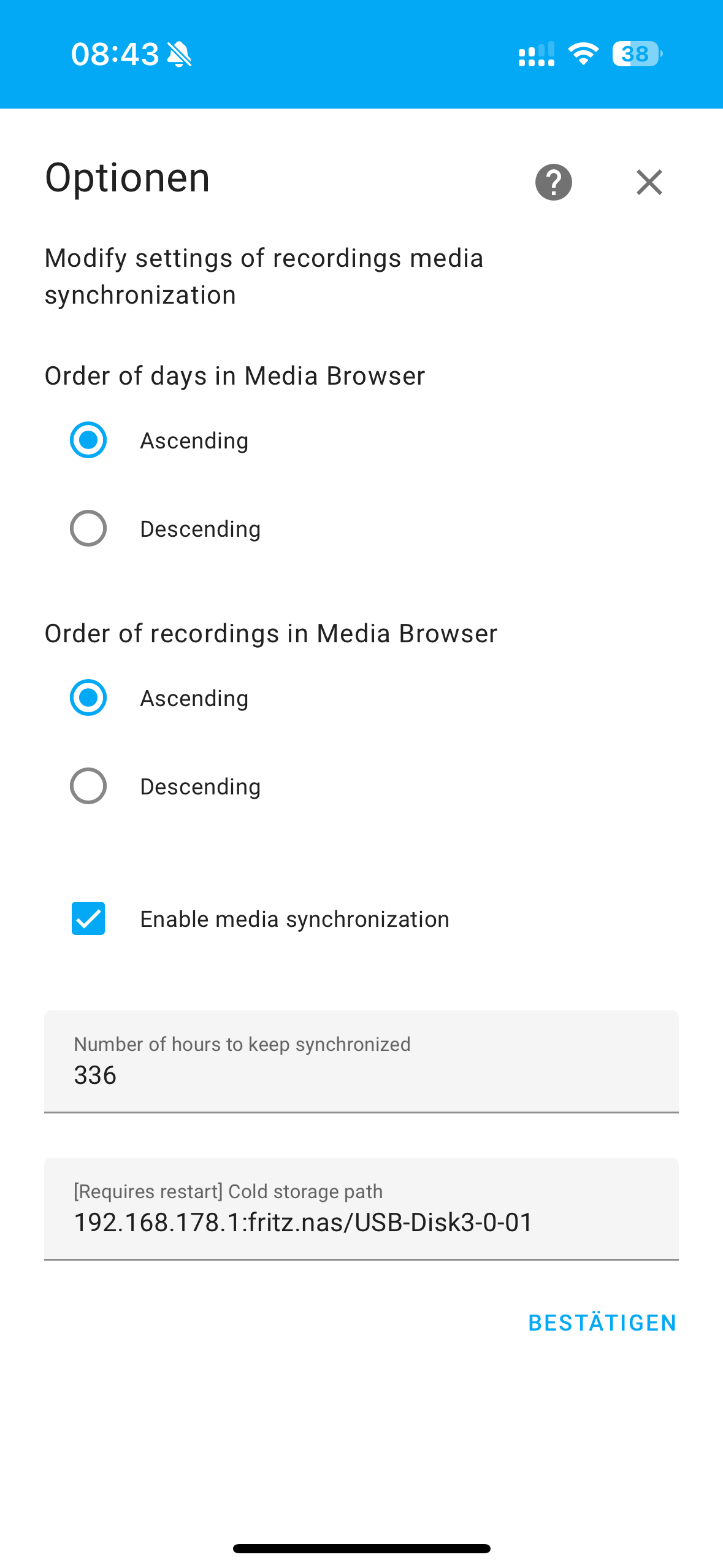Tap the Order of days in Media Browser heading
Viewport: 723px width, 1568px height.
tap(235, 376)
